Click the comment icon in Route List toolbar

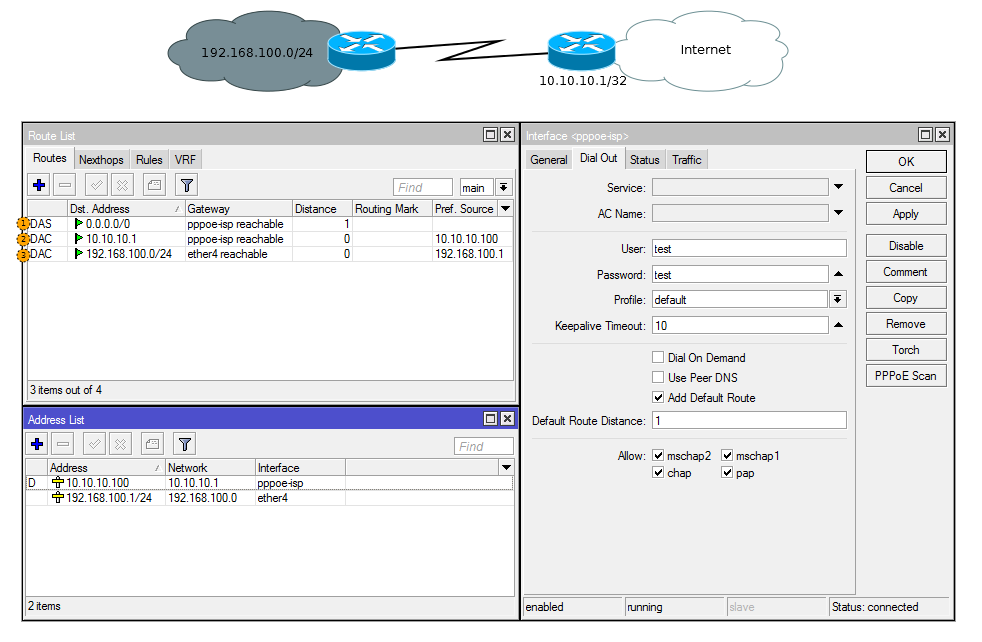[154, 185]
